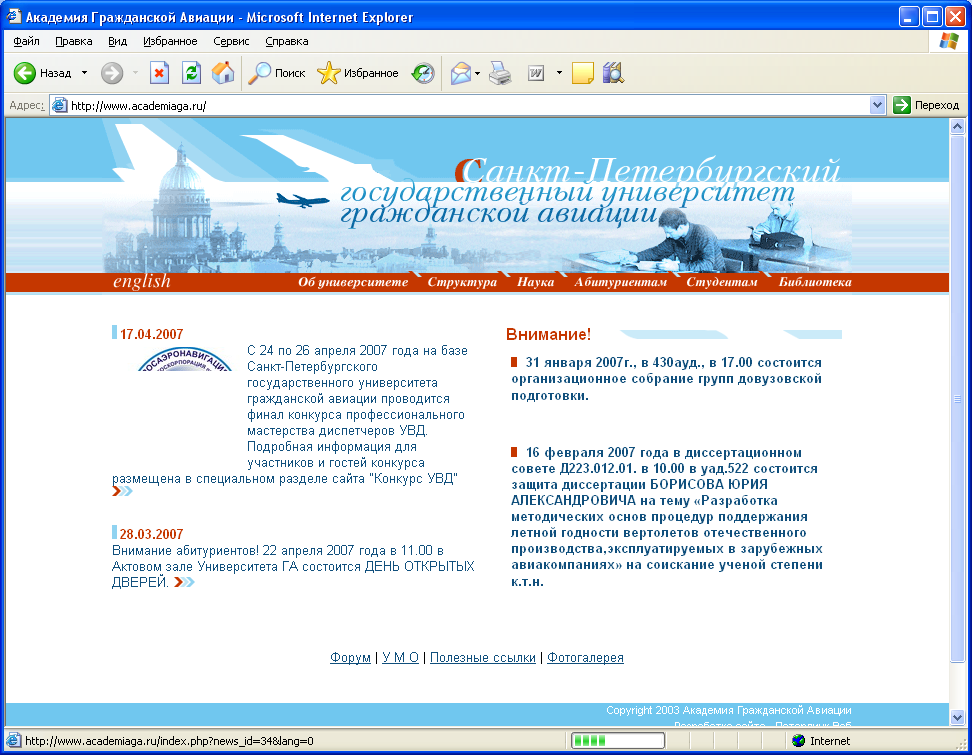
Task: Open the Об университете section
Action: coord(353,282)
